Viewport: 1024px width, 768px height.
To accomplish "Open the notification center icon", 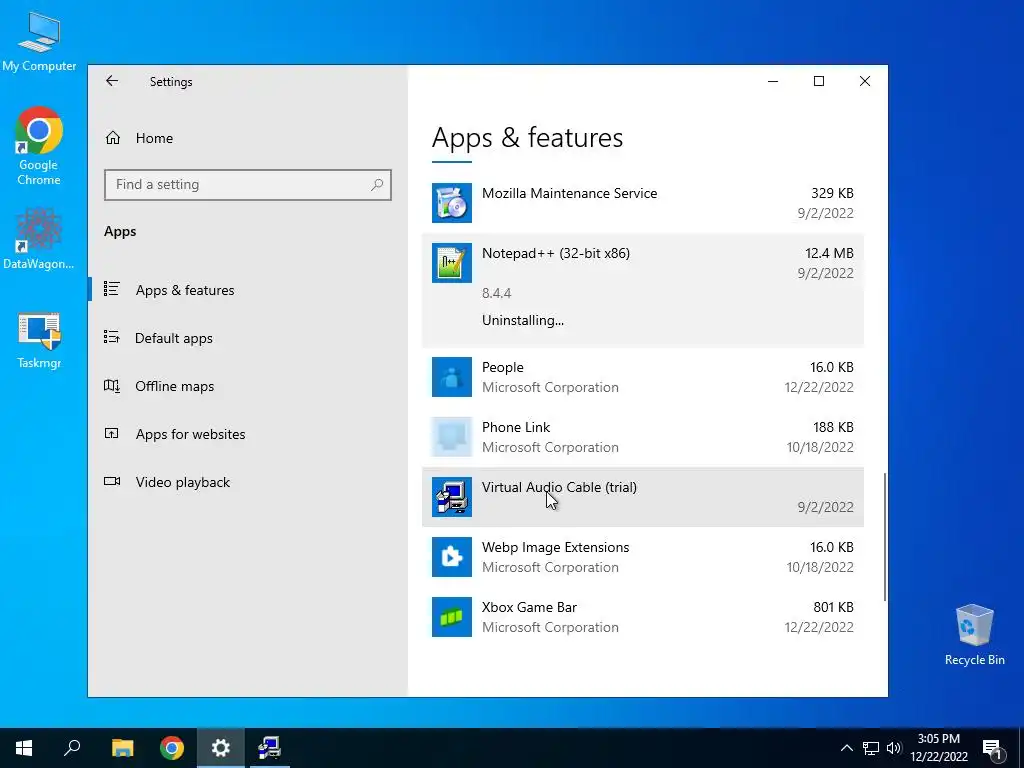I will tap(992, 748).
